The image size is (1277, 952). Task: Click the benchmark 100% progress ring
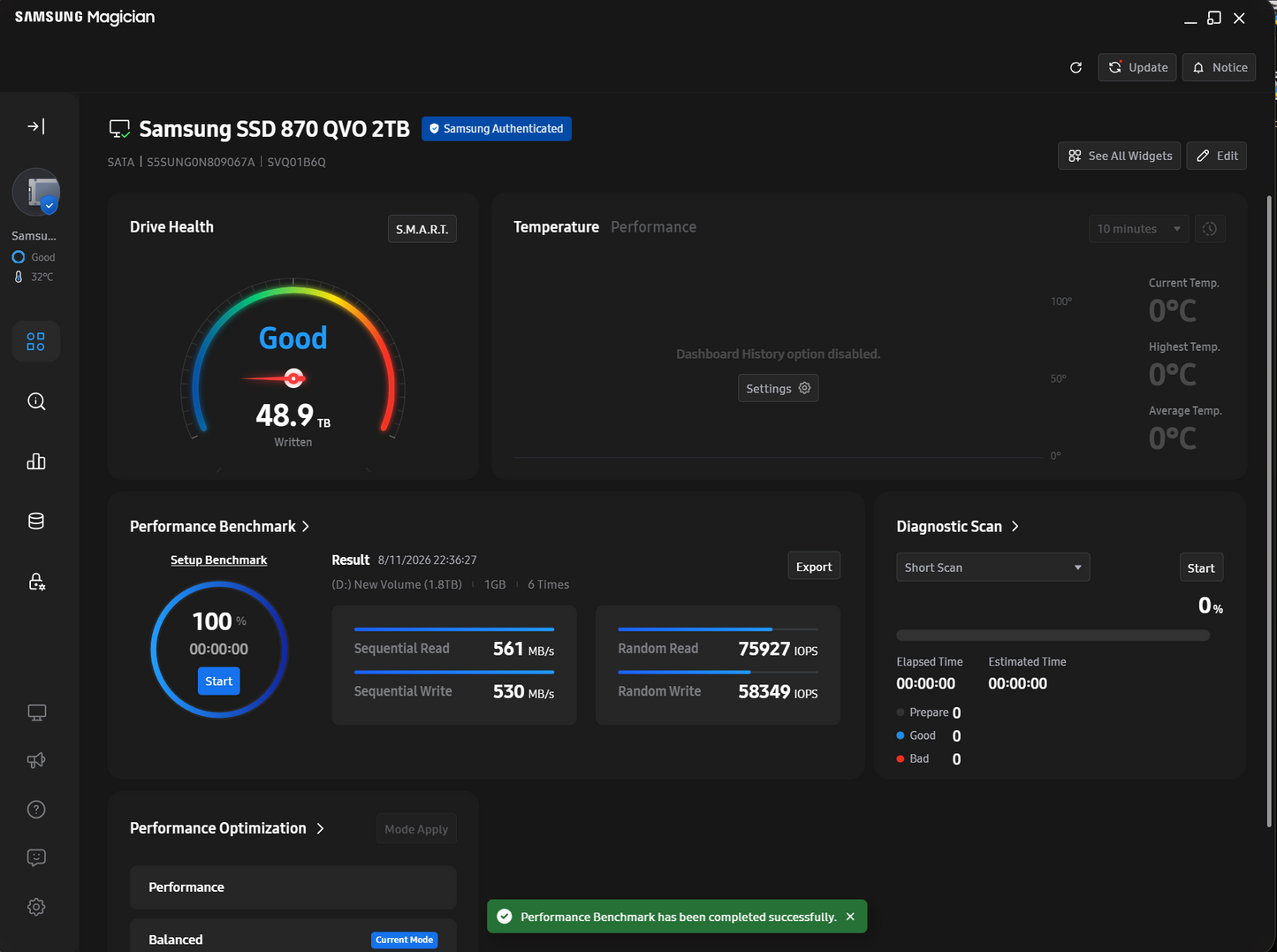tap(219, 649)
